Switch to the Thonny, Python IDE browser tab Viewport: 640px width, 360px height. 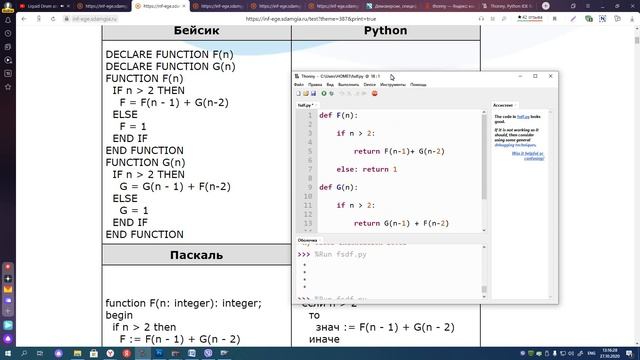(507, 6)
